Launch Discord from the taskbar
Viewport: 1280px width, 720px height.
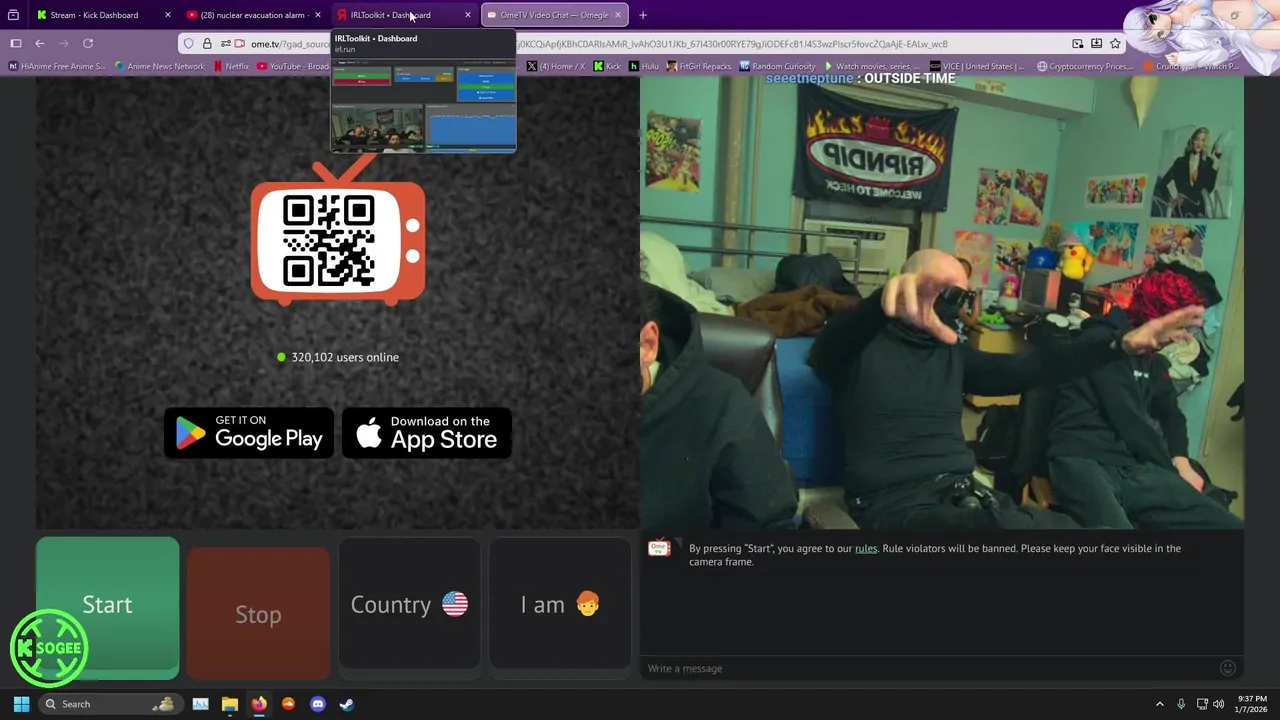point(318,704)
